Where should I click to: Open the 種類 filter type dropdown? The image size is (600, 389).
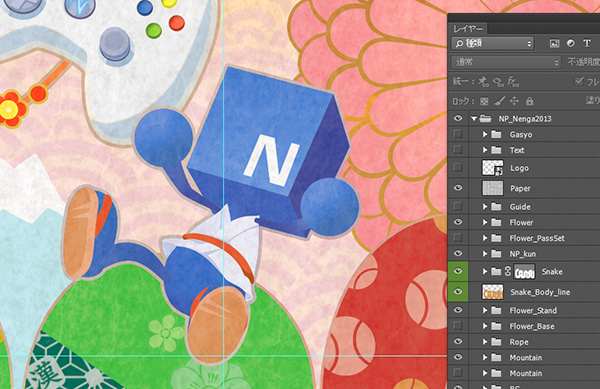(493, 43)
